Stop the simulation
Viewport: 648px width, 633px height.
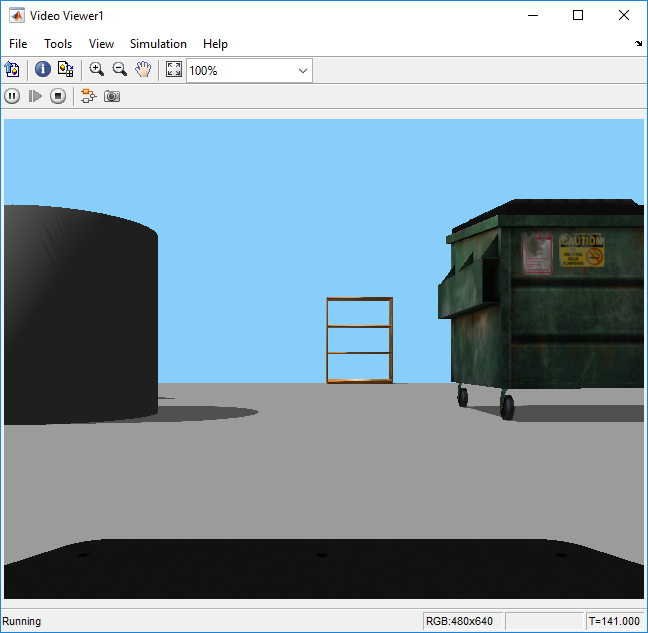click(x=58, y=96)
